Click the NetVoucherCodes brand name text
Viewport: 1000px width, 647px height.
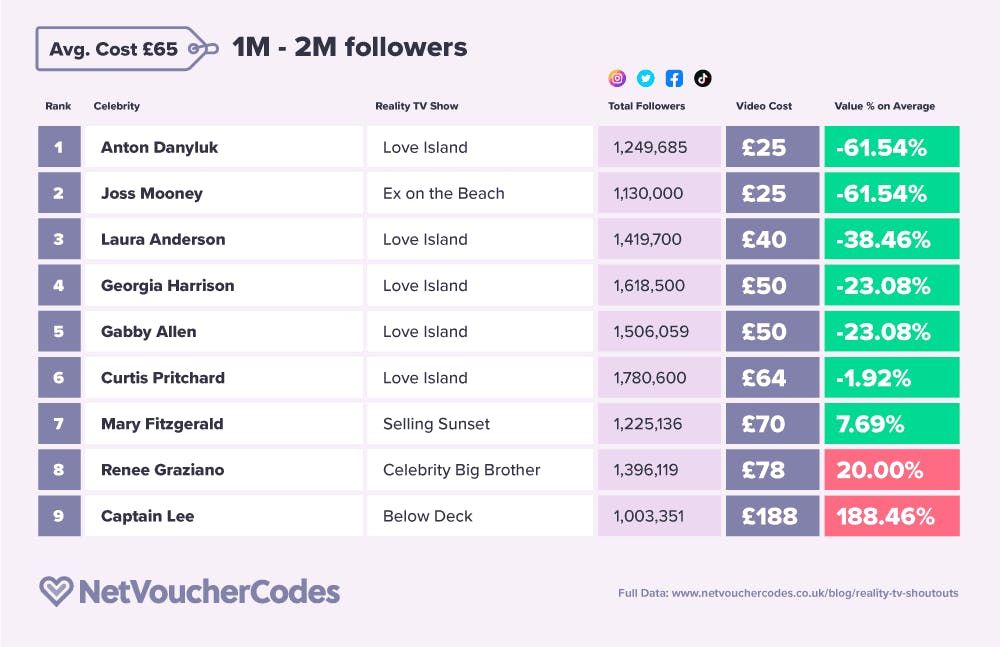(x=208, y=591)
